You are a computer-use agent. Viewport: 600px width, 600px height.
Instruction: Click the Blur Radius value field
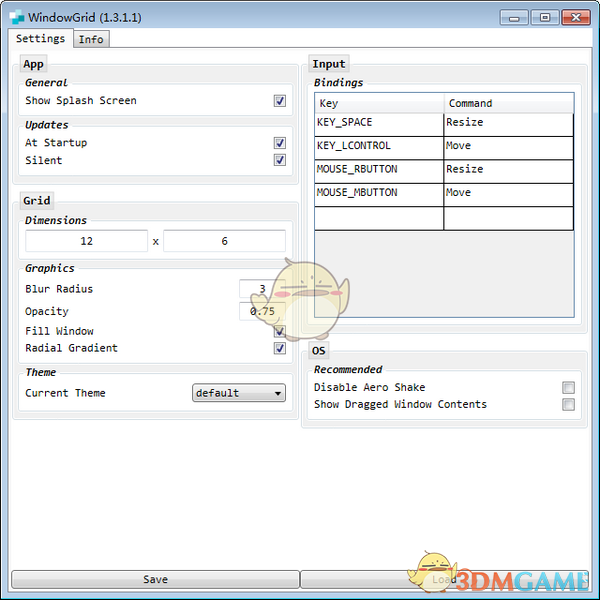pos(262,289)
